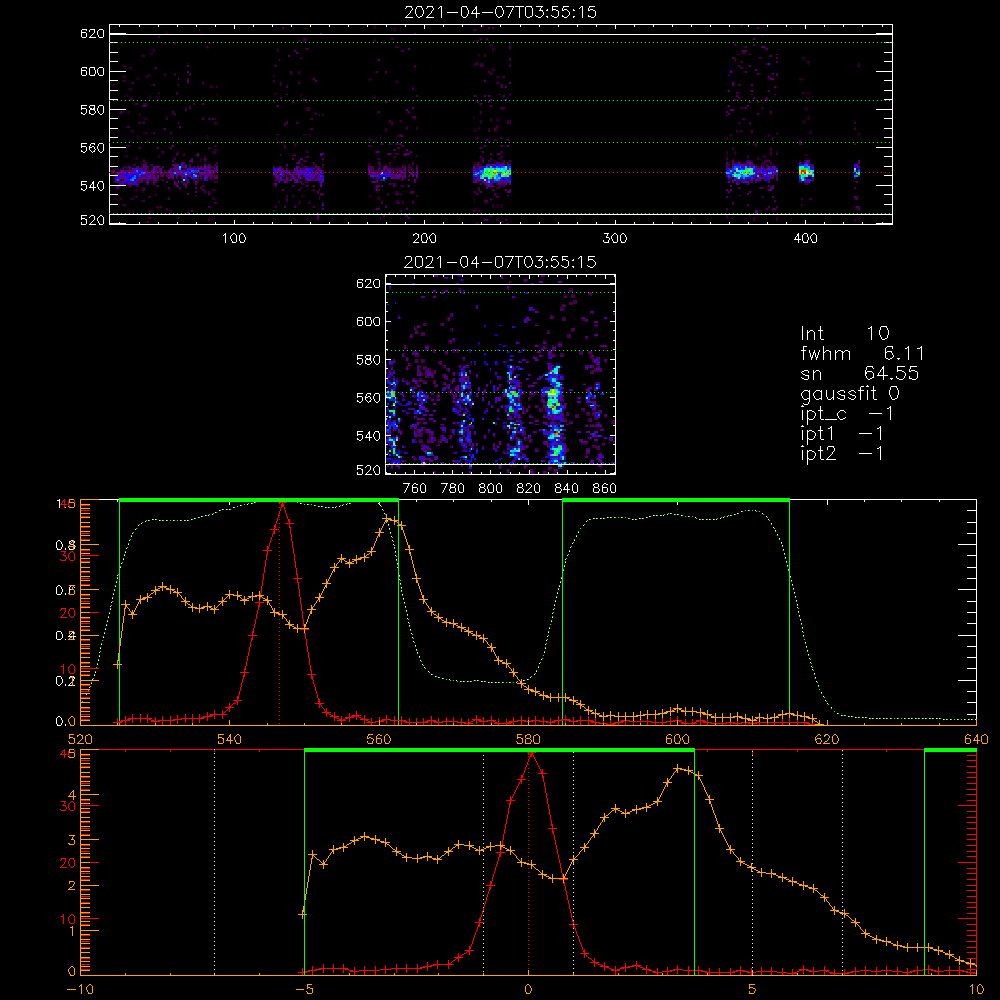Click the orange curve peak near 561 in profile plot
Viewport: 1000px width, 1000px height.
click(x=387, y=519)
